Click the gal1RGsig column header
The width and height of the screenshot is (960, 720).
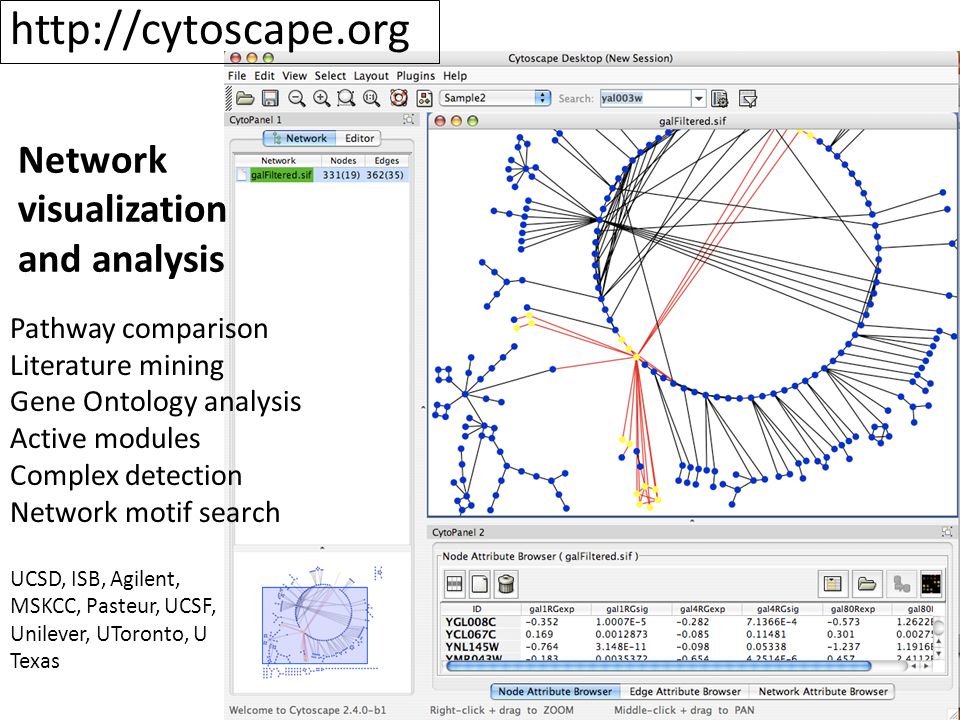[626, 609]
